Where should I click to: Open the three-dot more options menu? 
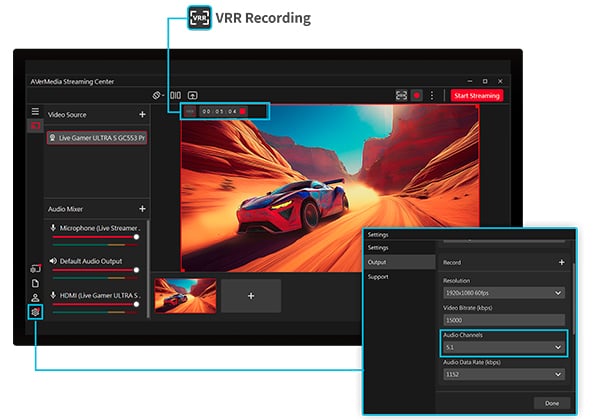tap(432, 95)
